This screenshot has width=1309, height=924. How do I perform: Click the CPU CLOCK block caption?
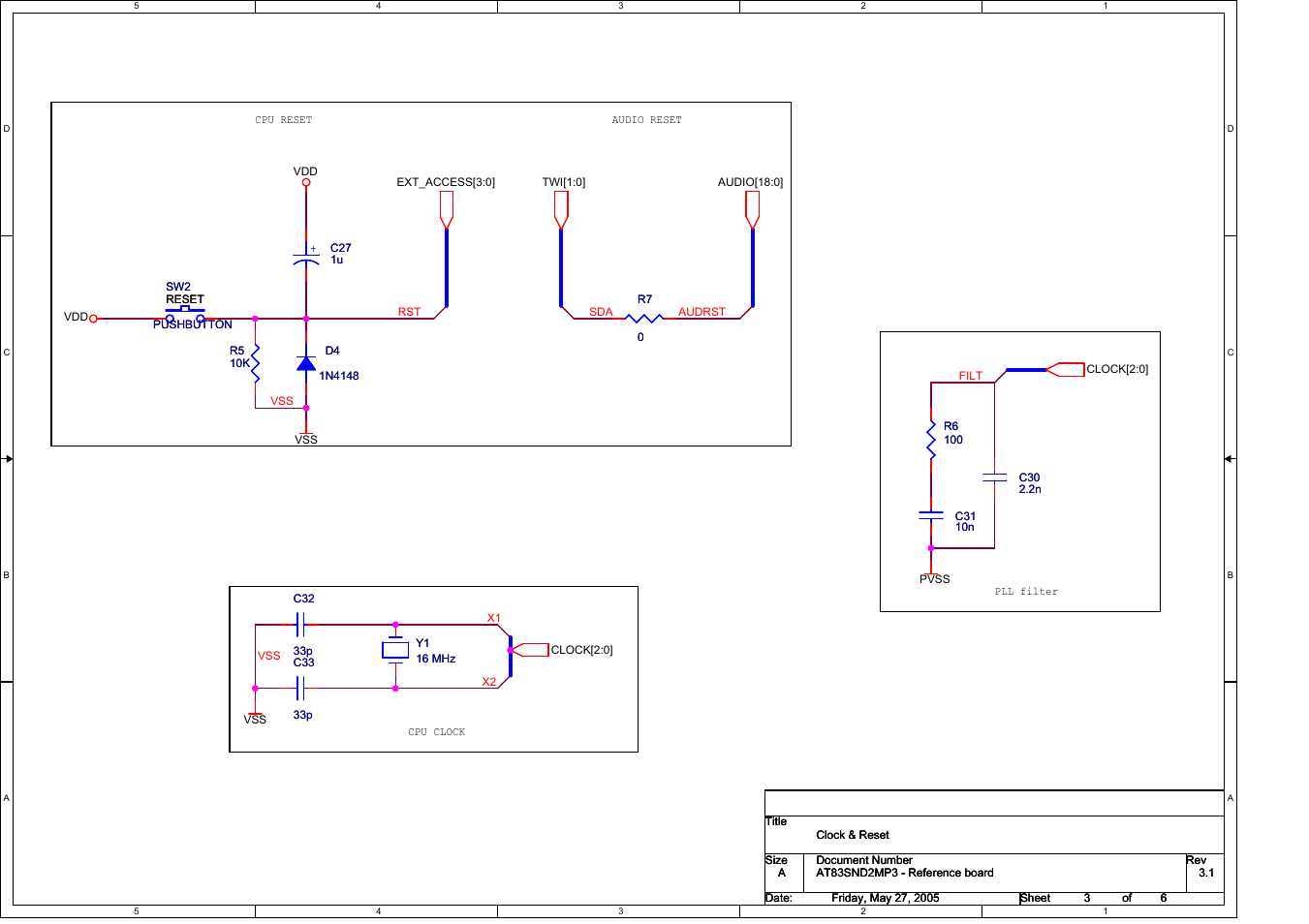pos(437,732)
